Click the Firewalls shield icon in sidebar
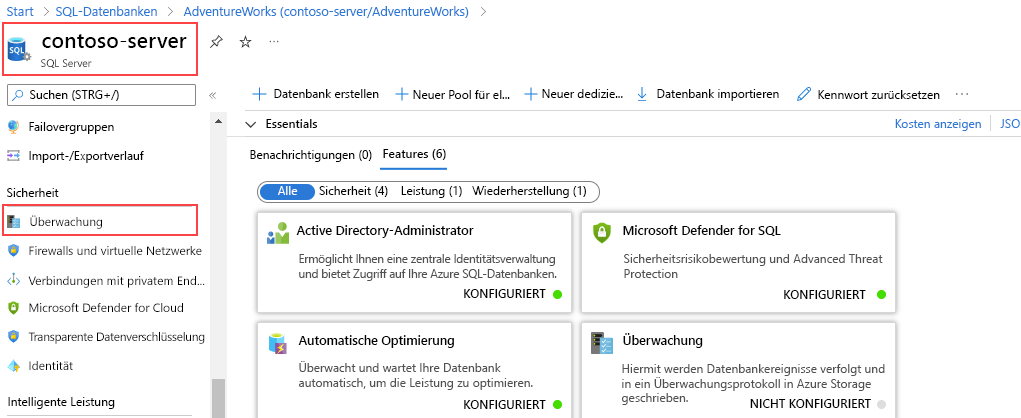Image resolution: width=1021 pixels, height=418 pixels. (x=14, y=251)
